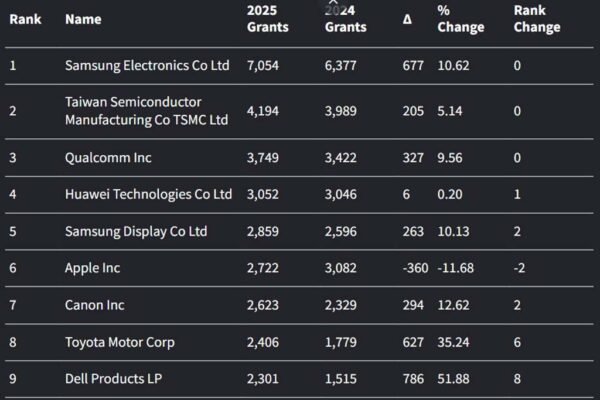Click the Rank Change column header

(x=535, y=19)
